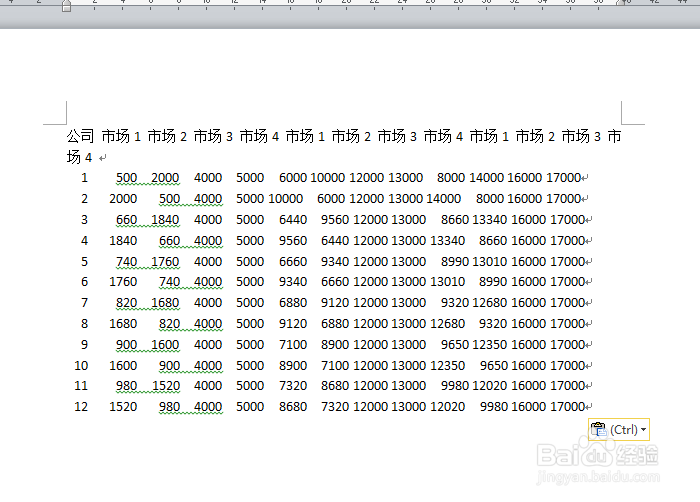Click the 公司 header text
This screenshot has width=700, height=502.
click(80, 136)
